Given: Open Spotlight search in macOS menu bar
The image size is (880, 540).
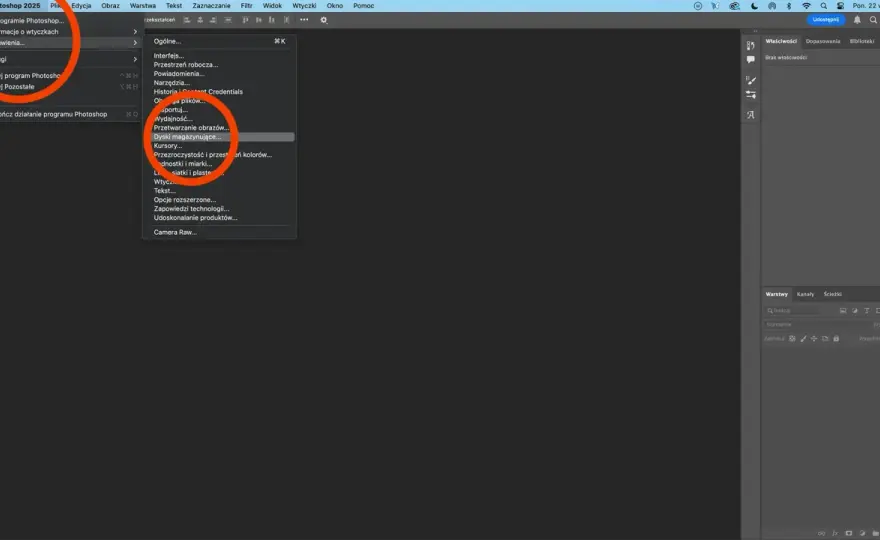Looking at the screenshot, I should point(823,6).
